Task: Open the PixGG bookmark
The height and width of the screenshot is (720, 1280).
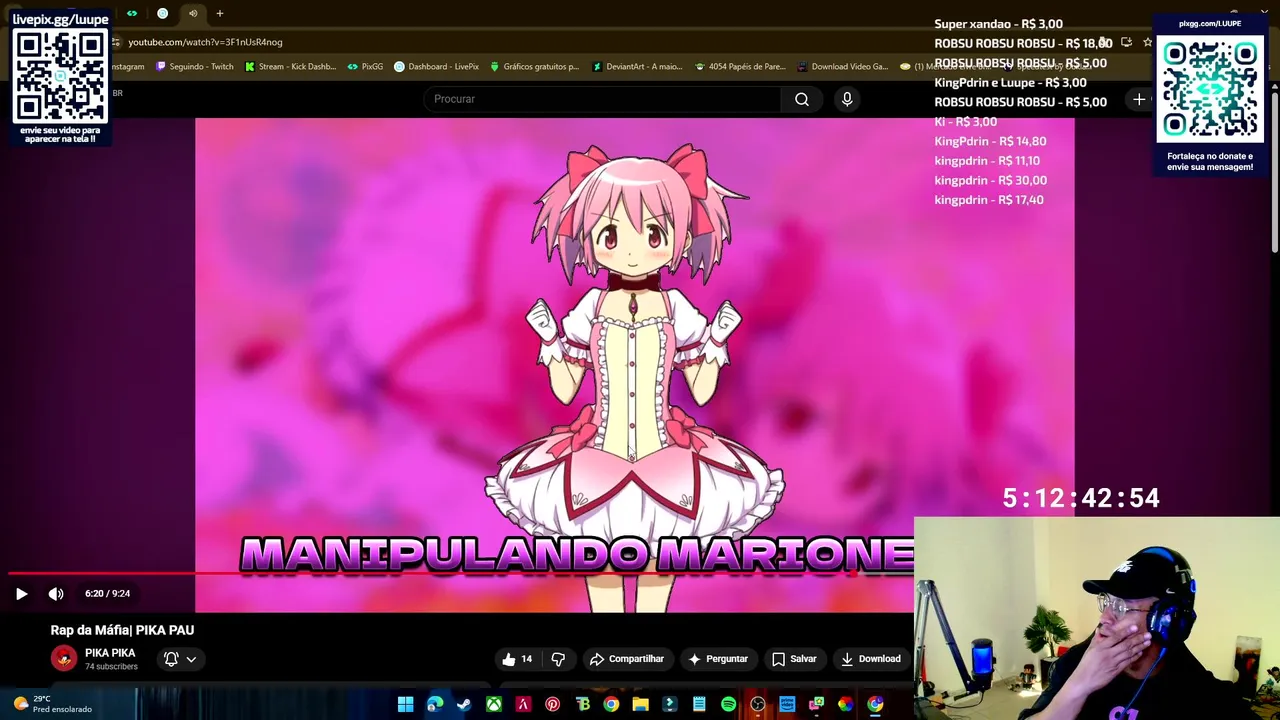Action: (365, 67)
